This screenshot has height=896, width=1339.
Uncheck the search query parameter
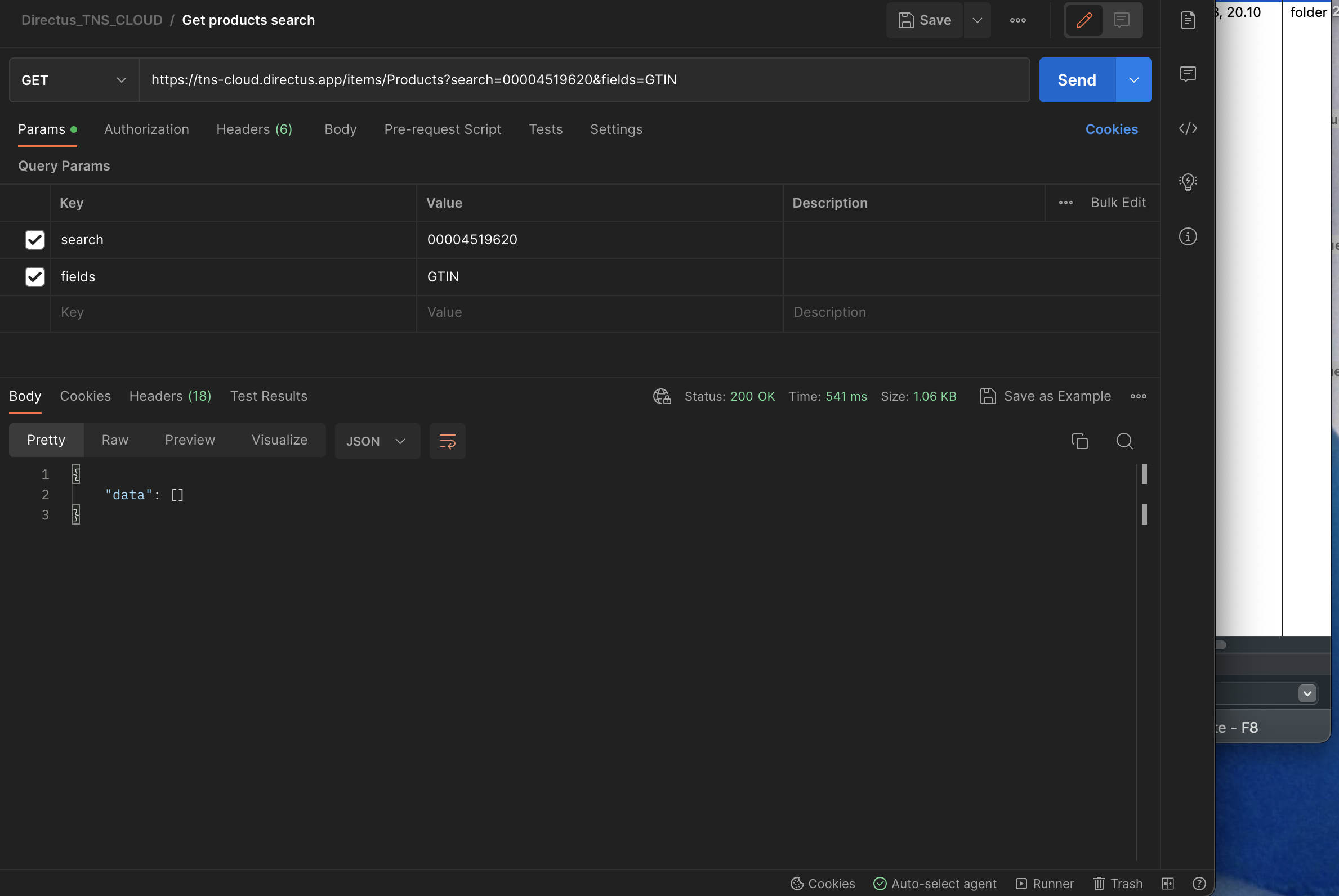point(34,239)
